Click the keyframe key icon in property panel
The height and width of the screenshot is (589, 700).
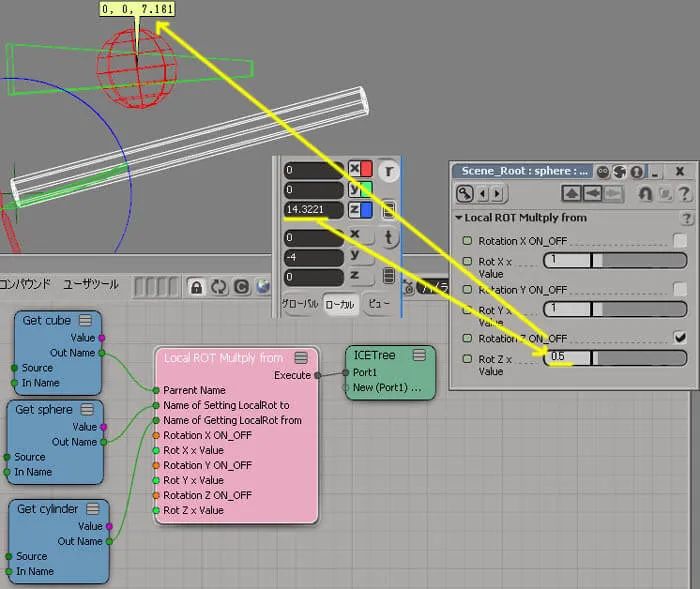coord(464,194)
